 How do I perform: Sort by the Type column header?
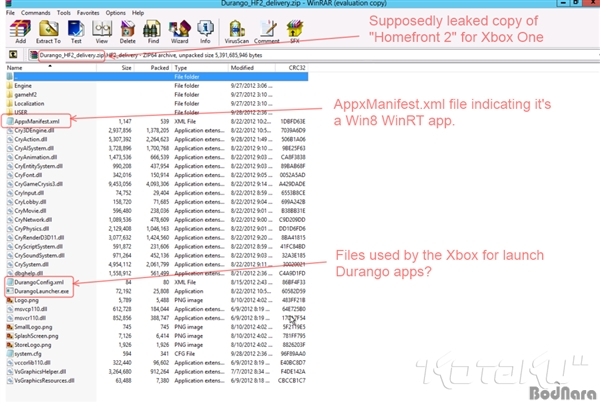[200, 68]
